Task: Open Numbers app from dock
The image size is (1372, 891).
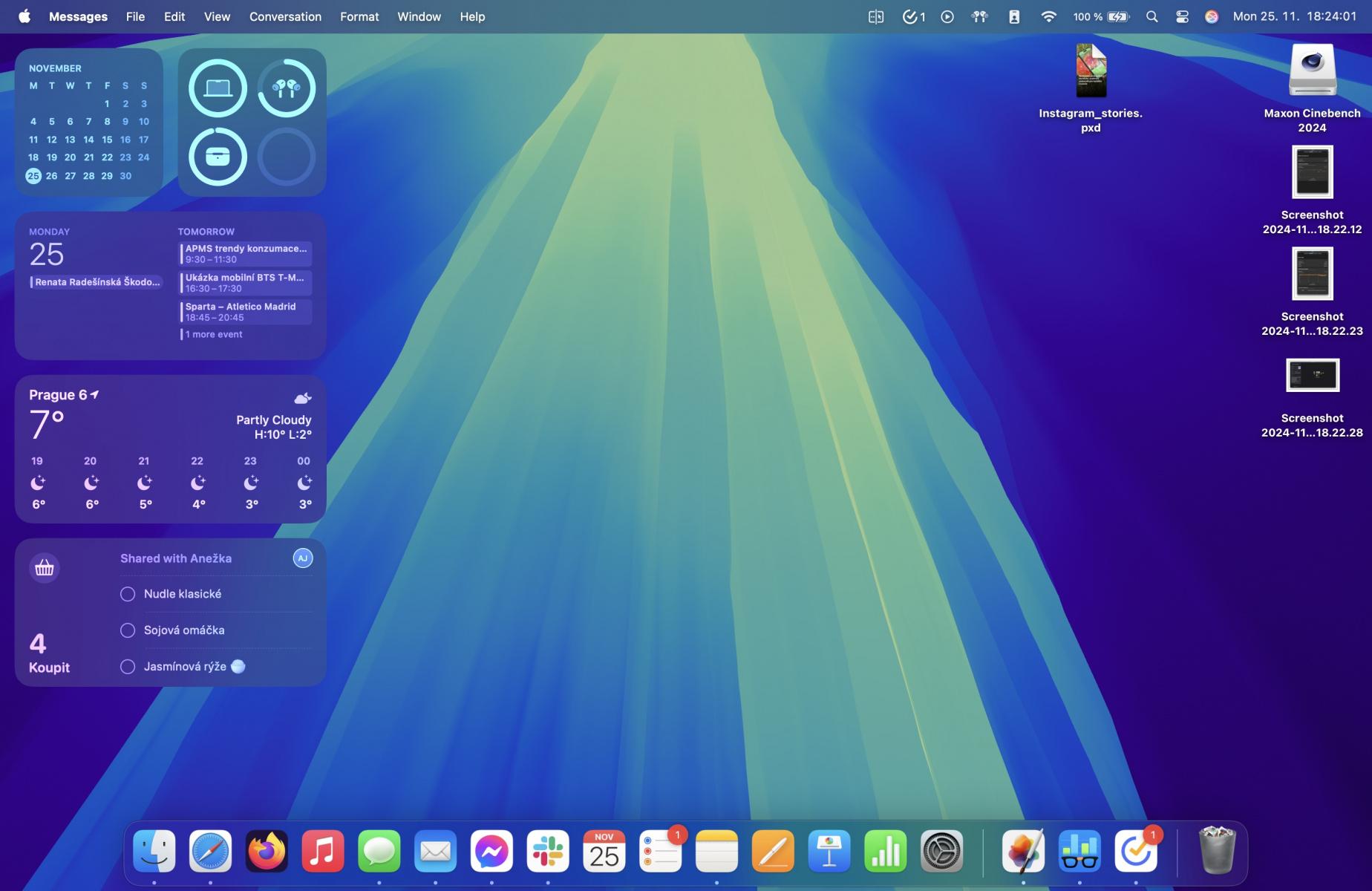Action: click(885, 851)
